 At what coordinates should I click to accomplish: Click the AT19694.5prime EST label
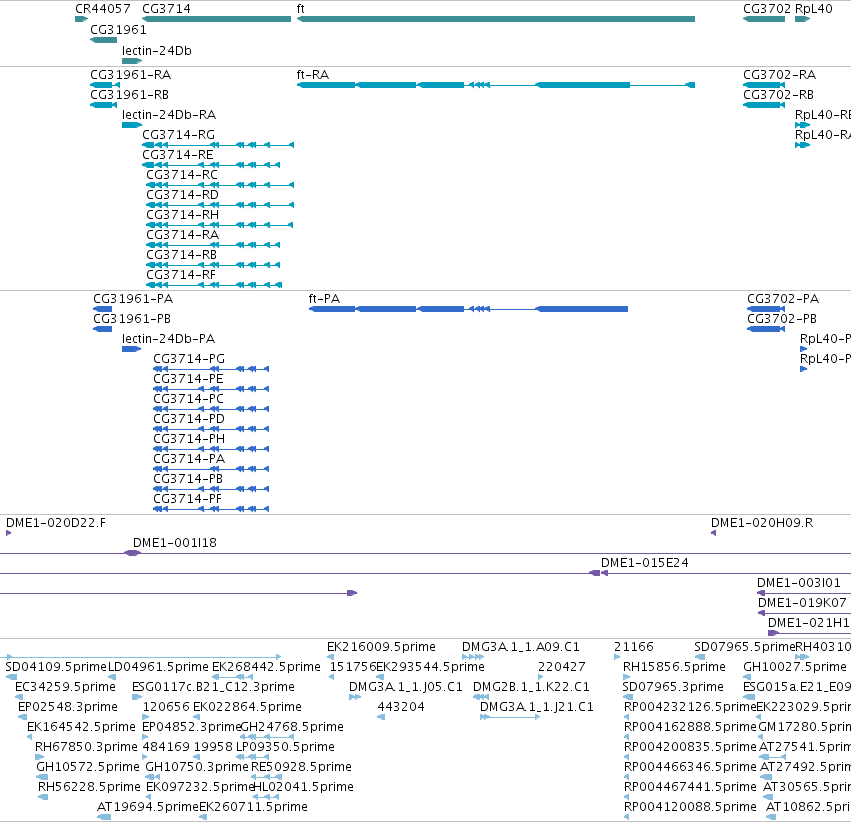click(x=148, y=807)
